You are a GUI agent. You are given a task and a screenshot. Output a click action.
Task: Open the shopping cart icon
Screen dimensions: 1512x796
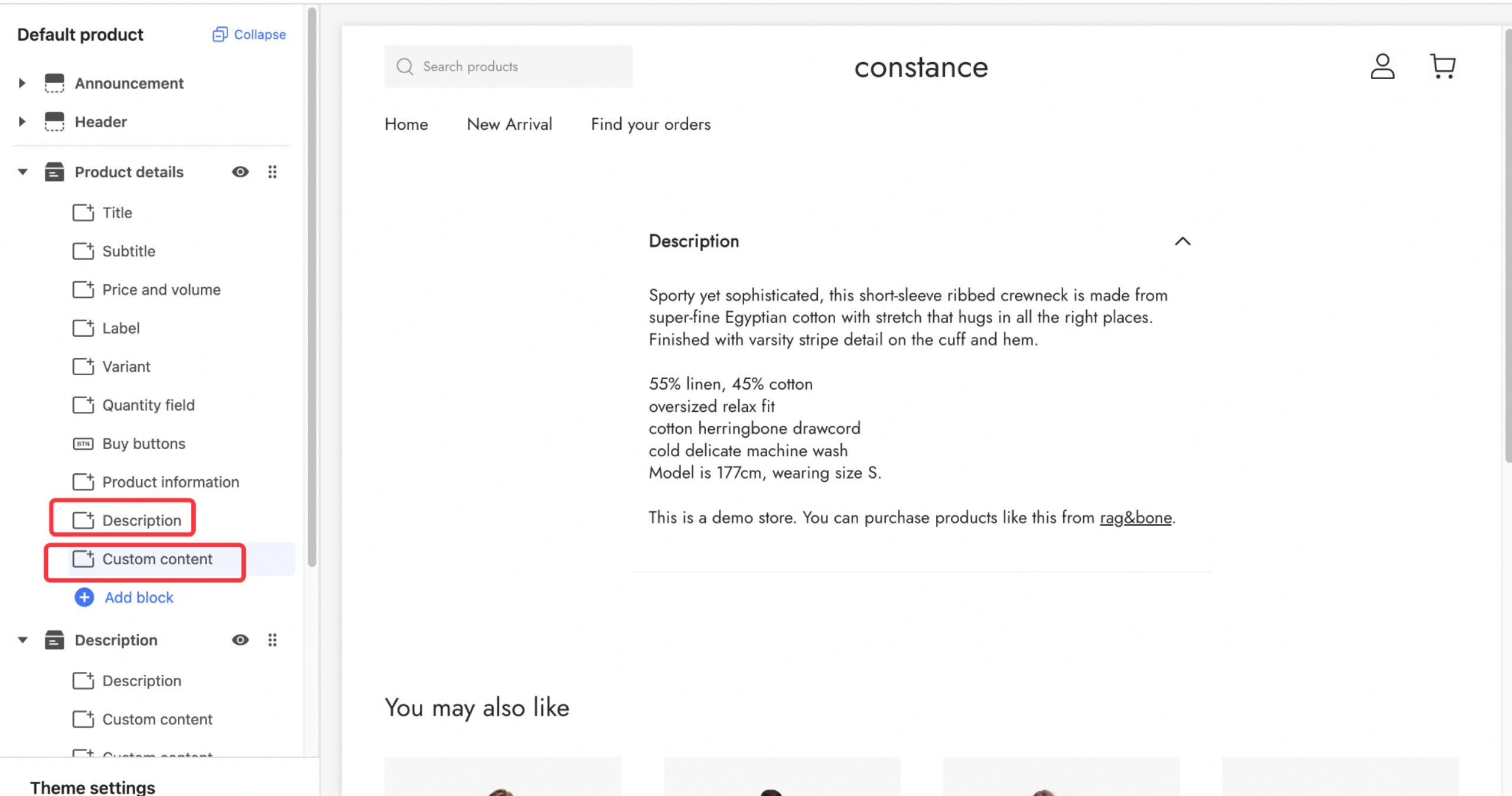pyautogui.click(x=1443, y=66)
